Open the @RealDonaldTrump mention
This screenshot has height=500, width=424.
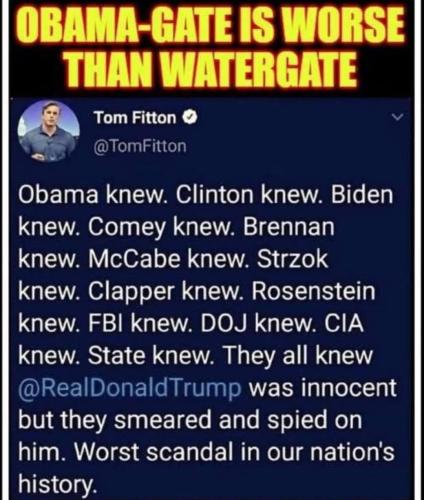coord(130,389)
